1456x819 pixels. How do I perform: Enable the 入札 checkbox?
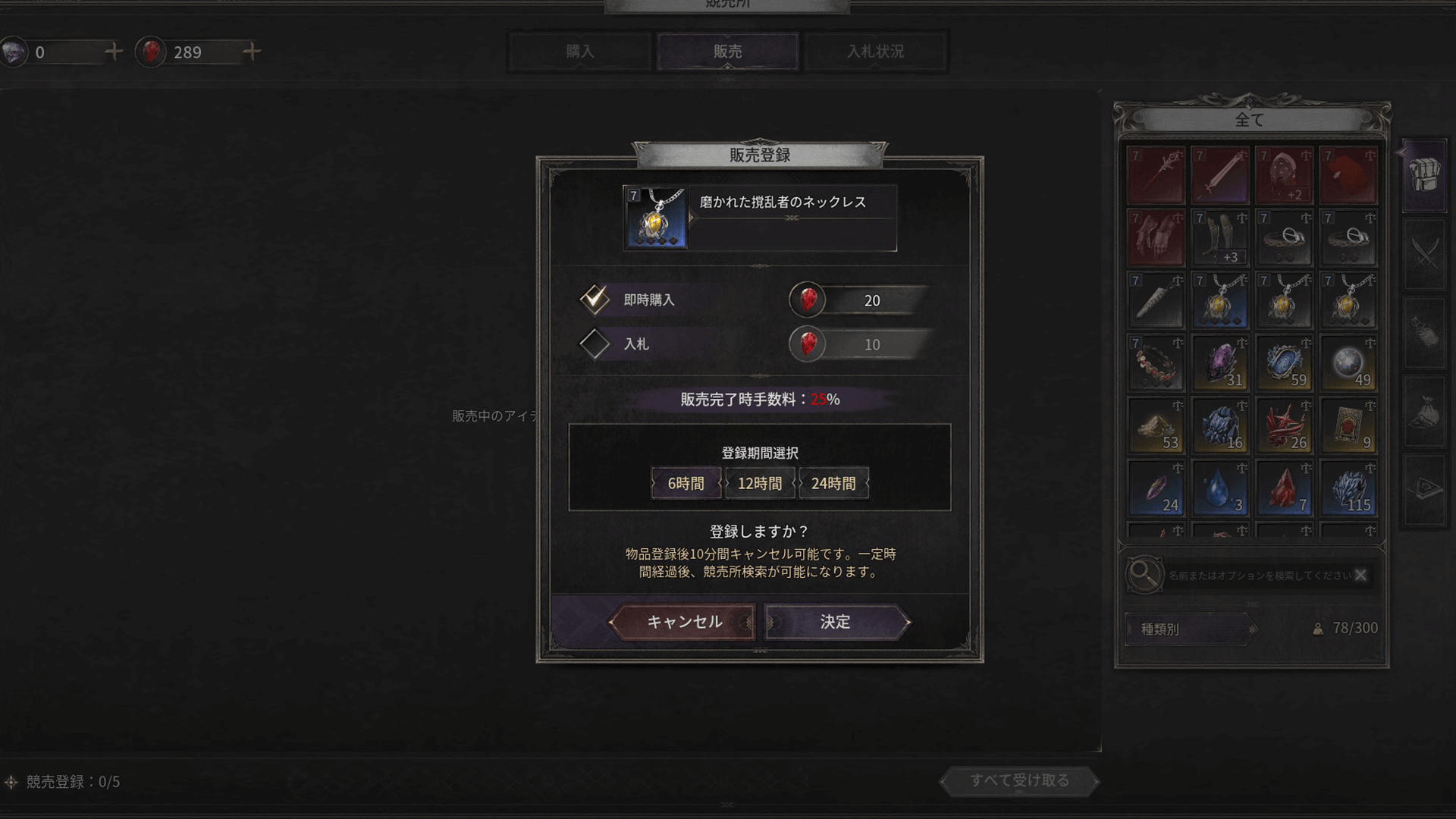(x=595, y=344)
